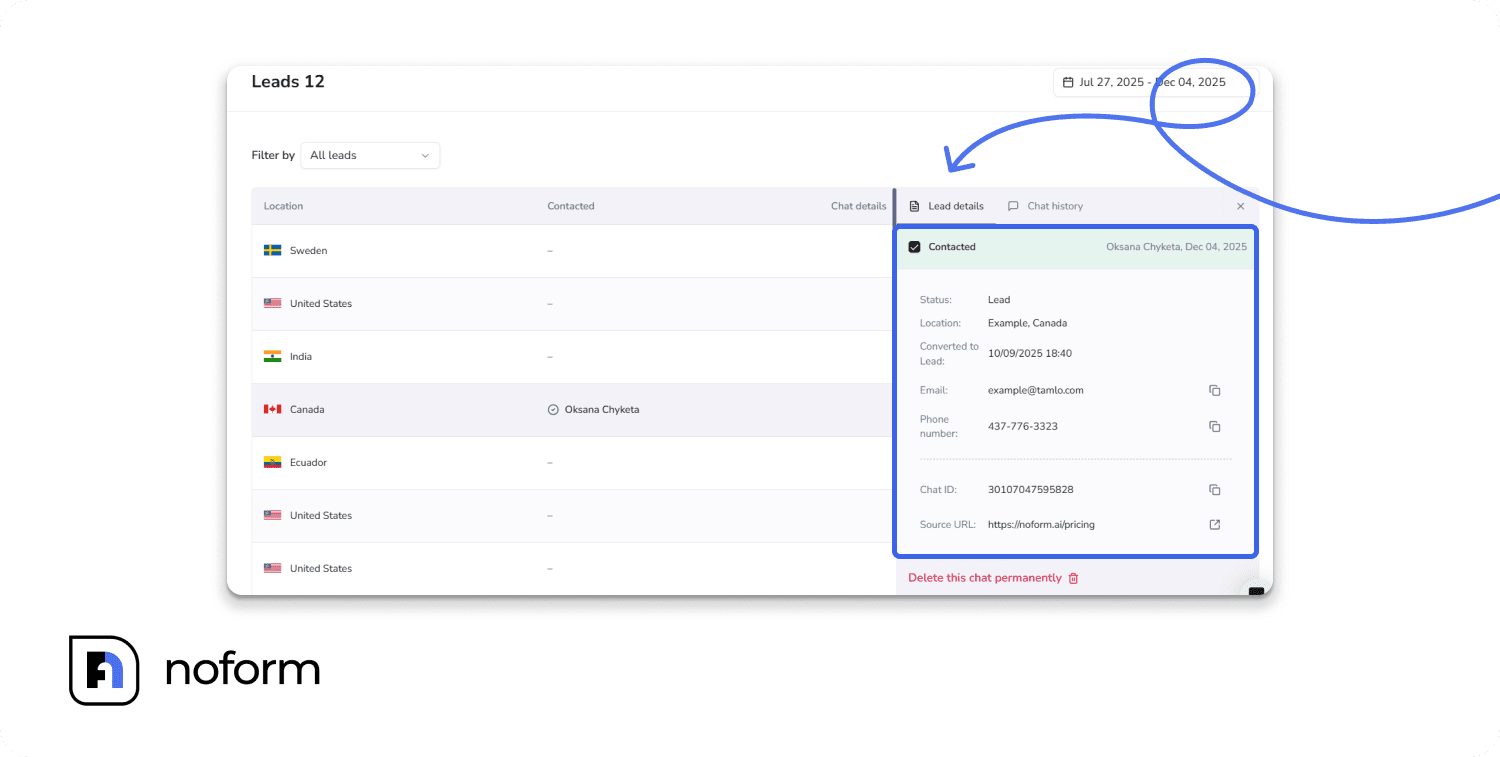
Task: Open the noform.ai/pricing link
Action: [1041, 524]
